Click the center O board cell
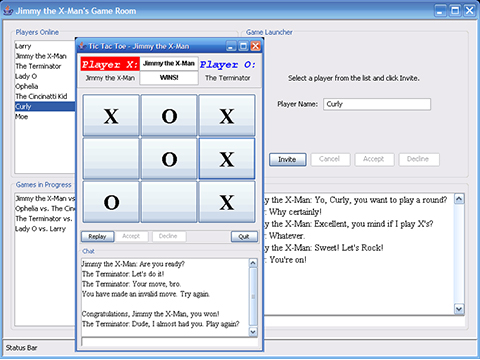The image size is (480, 360). pyautogui.click(x=169, y=159)
